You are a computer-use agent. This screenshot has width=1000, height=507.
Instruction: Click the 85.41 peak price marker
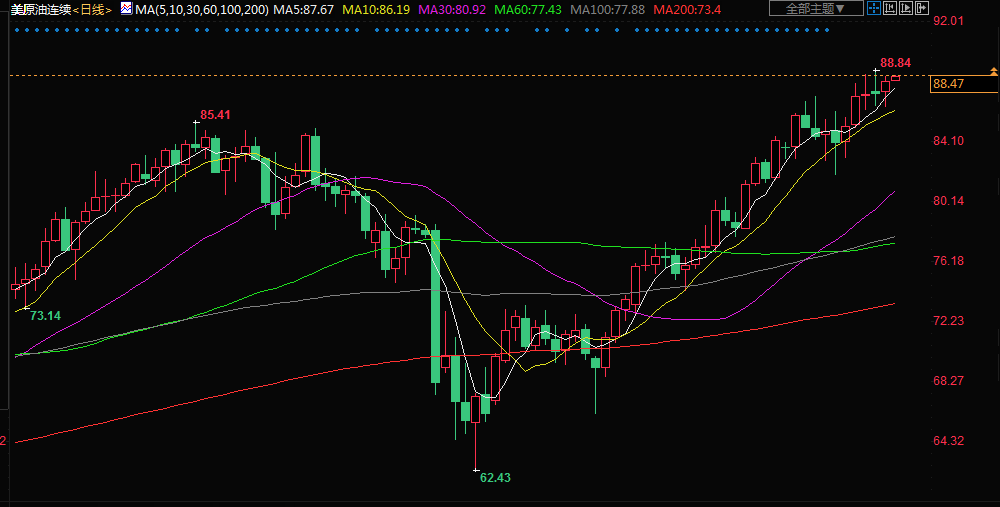[x=215, y=115]
